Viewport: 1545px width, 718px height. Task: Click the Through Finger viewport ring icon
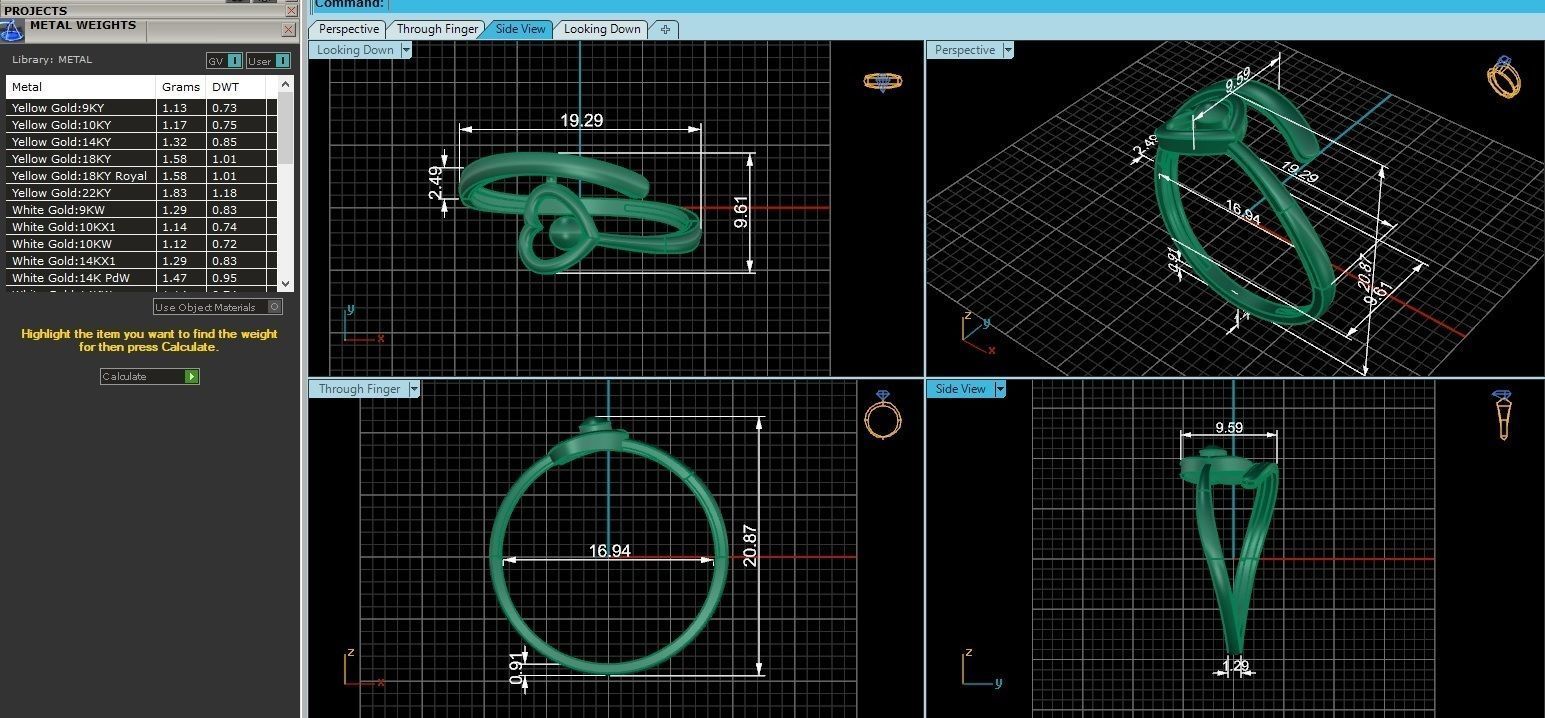(883, 415)
